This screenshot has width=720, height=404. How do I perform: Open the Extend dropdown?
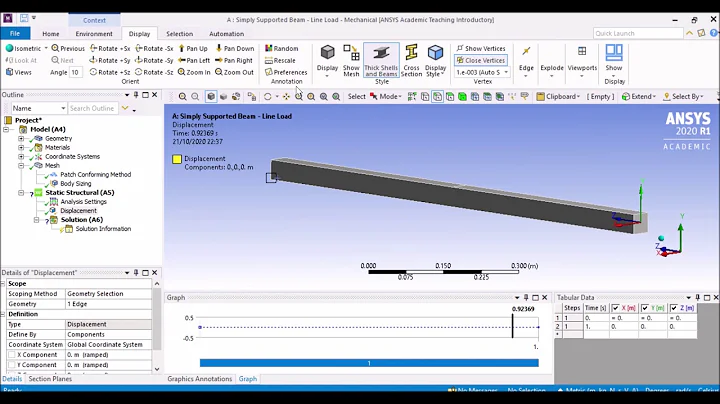(x=639, y=96)
